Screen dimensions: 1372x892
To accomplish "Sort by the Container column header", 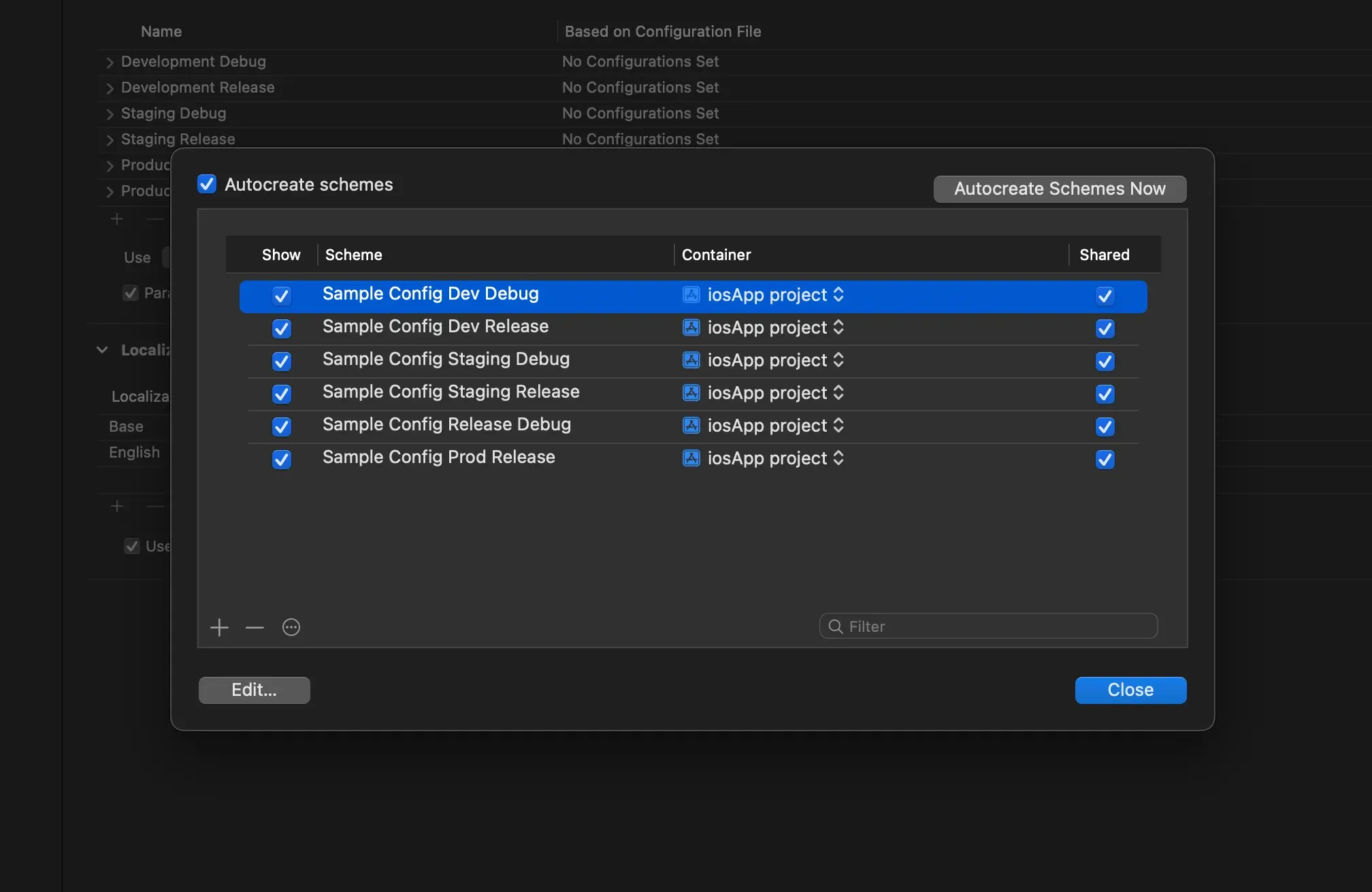I will pos(716,255).
